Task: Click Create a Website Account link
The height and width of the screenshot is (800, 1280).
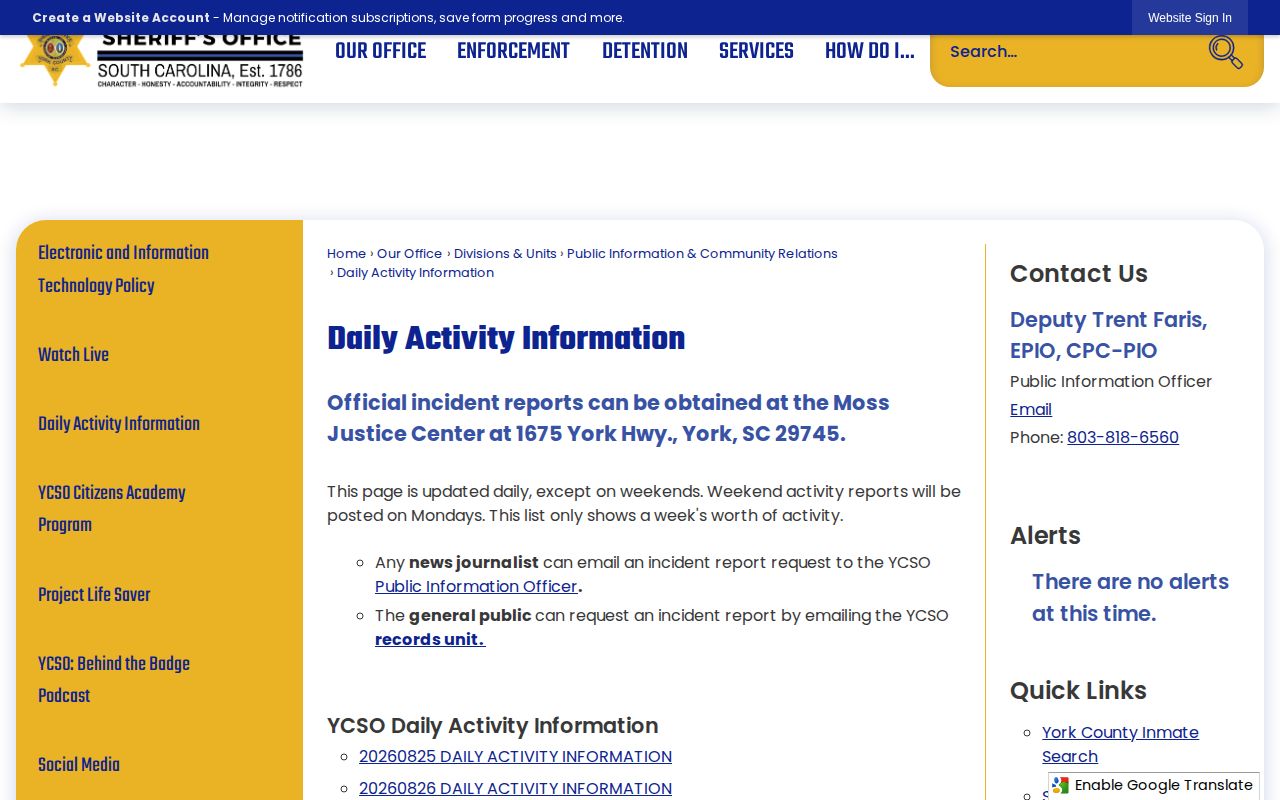Action: click(121, 18)
